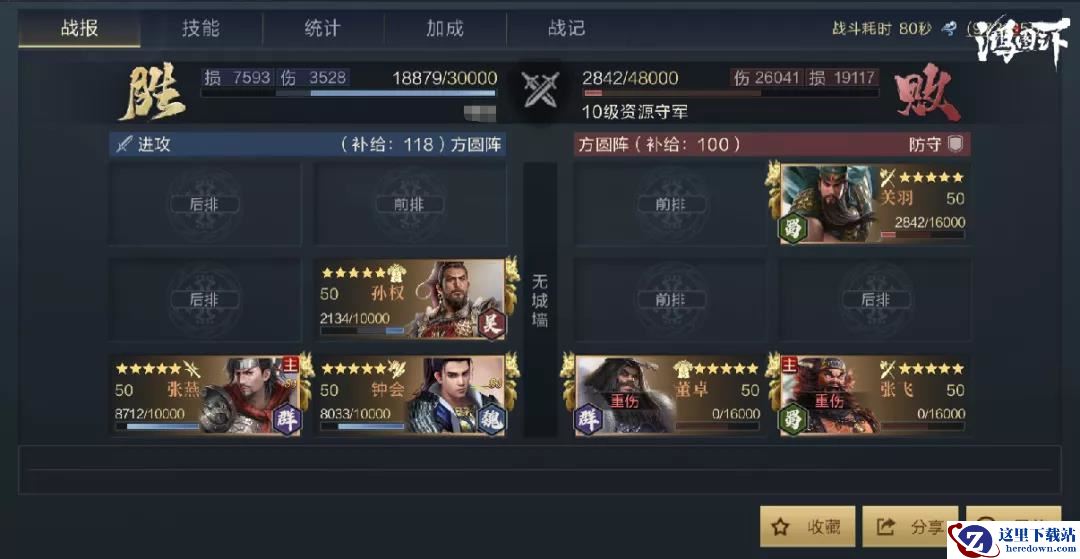Open the 统计 tab
Screen dimensions: 1080x559
pyautogui.click(x=323, y=28)
